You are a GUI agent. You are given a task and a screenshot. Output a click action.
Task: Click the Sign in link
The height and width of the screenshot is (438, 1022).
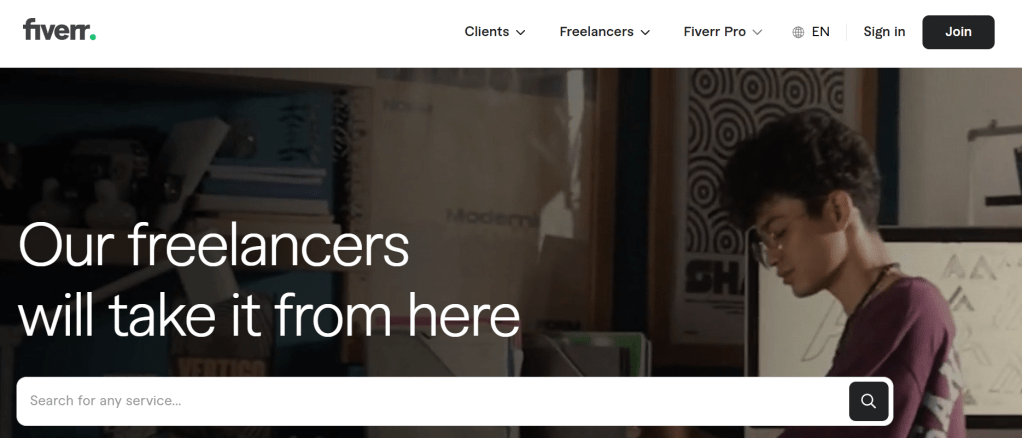[x=884, y=32]
